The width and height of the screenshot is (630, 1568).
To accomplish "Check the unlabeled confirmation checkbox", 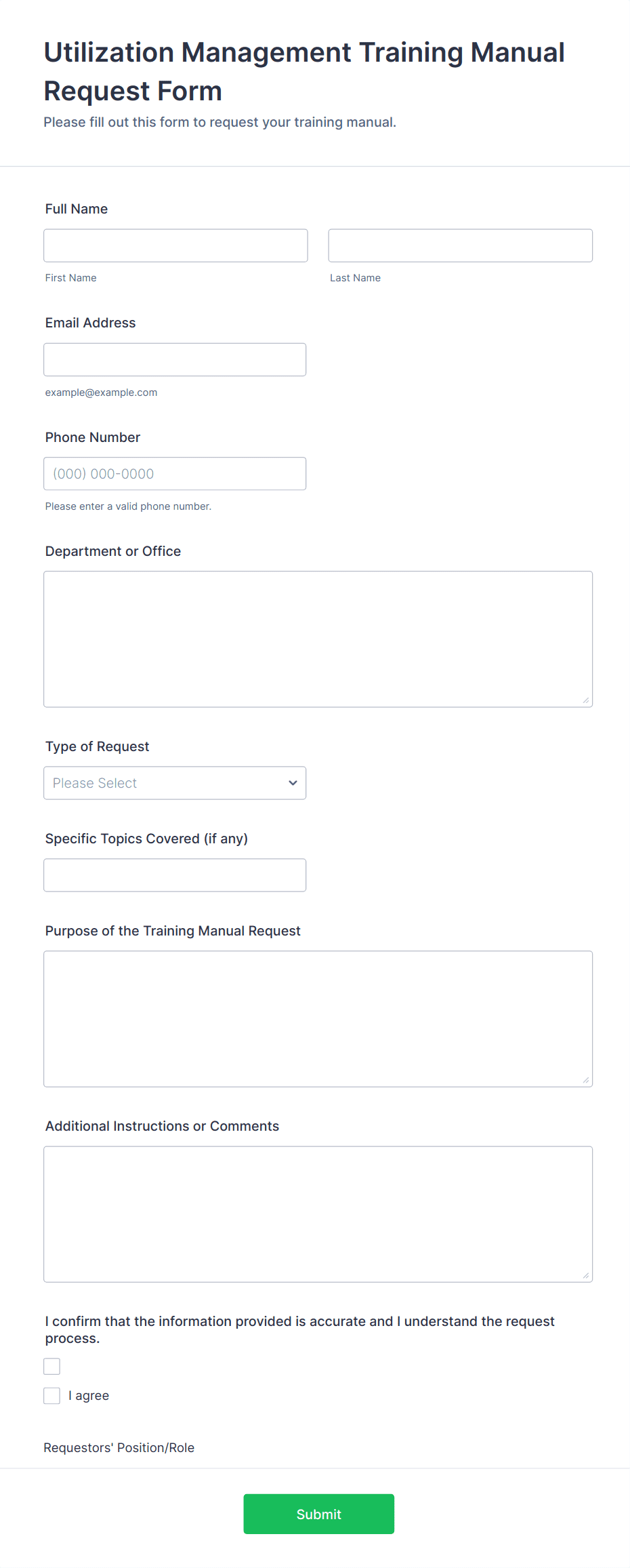I will coord(52,1365).
